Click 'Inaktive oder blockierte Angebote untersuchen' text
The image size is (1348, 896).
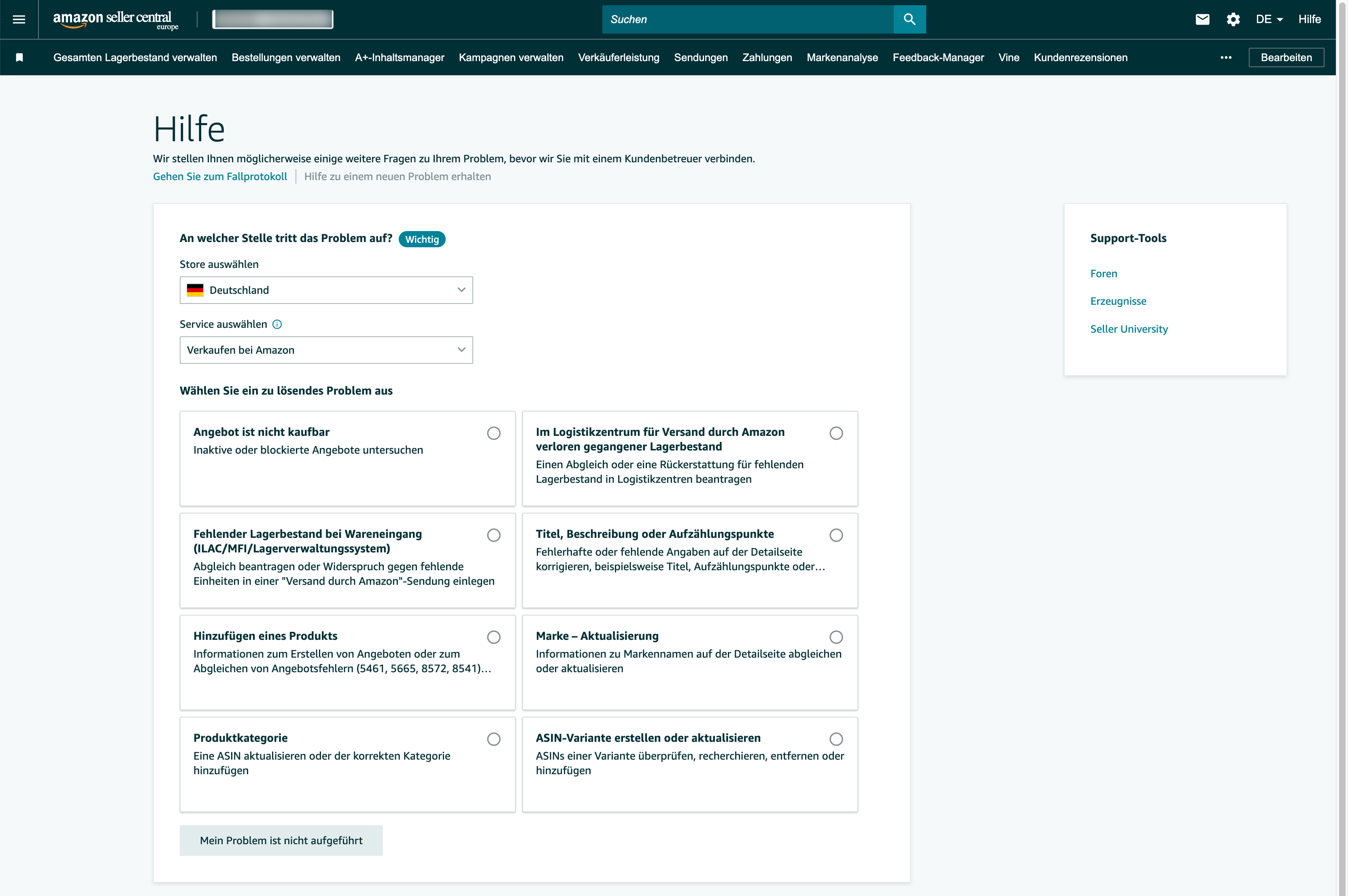point(308,450)
